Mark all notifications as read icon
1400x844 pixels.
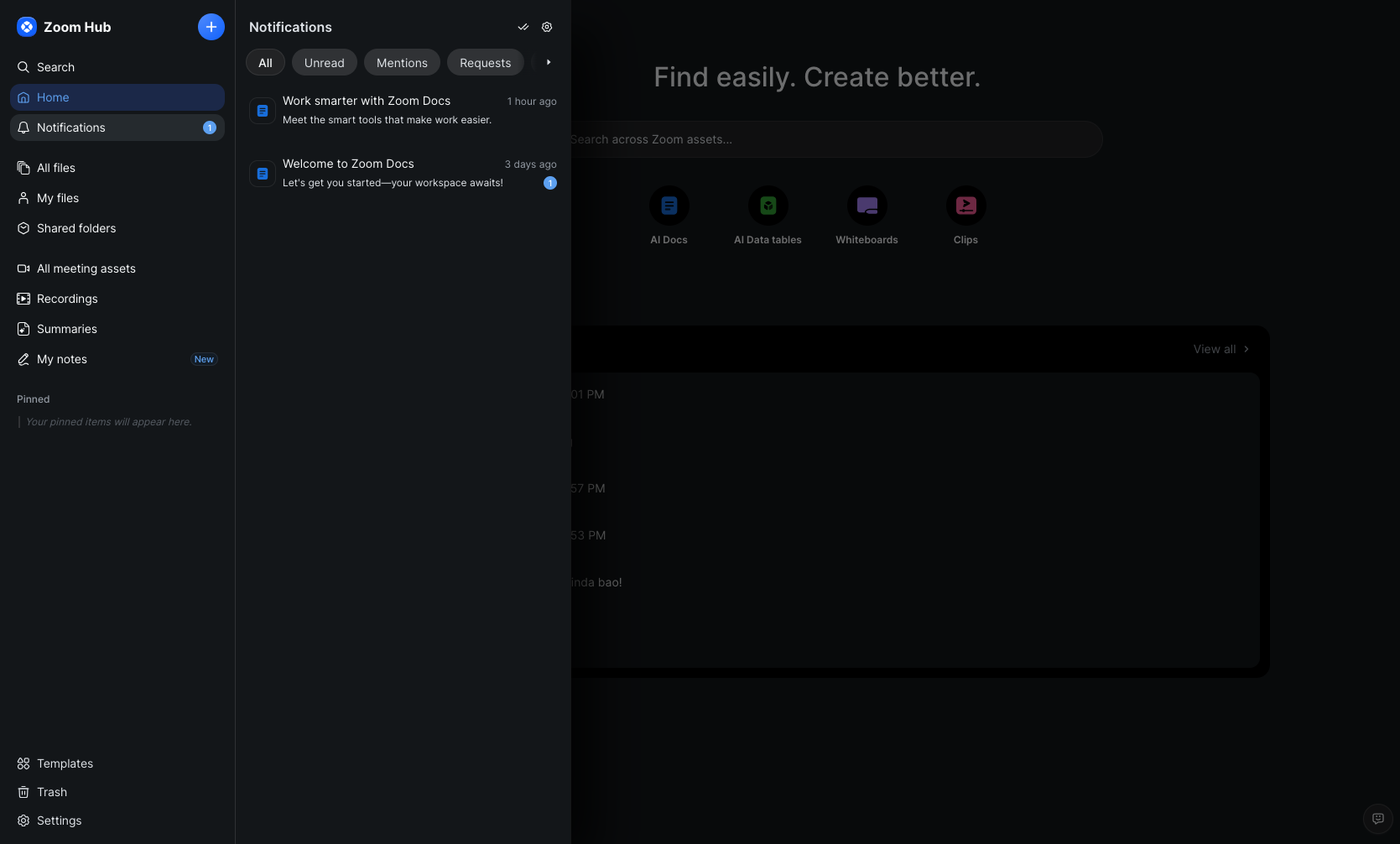[523, 27]
